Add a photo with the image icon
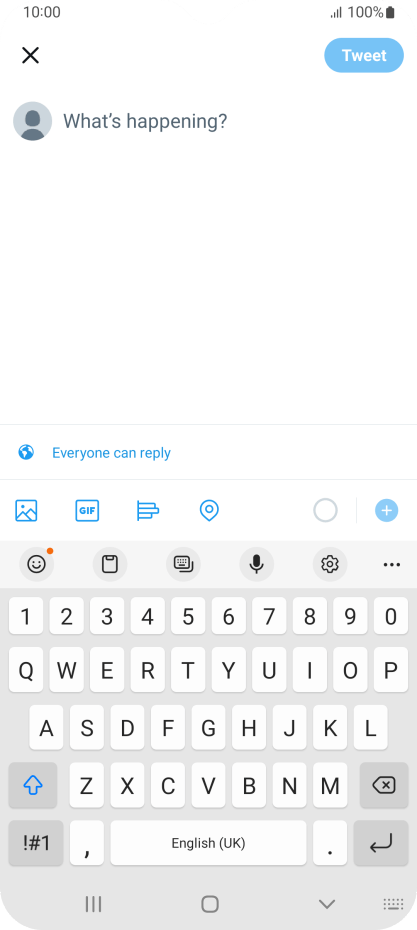The width and height of the screenshot is (417, 930). click(26, 510)
